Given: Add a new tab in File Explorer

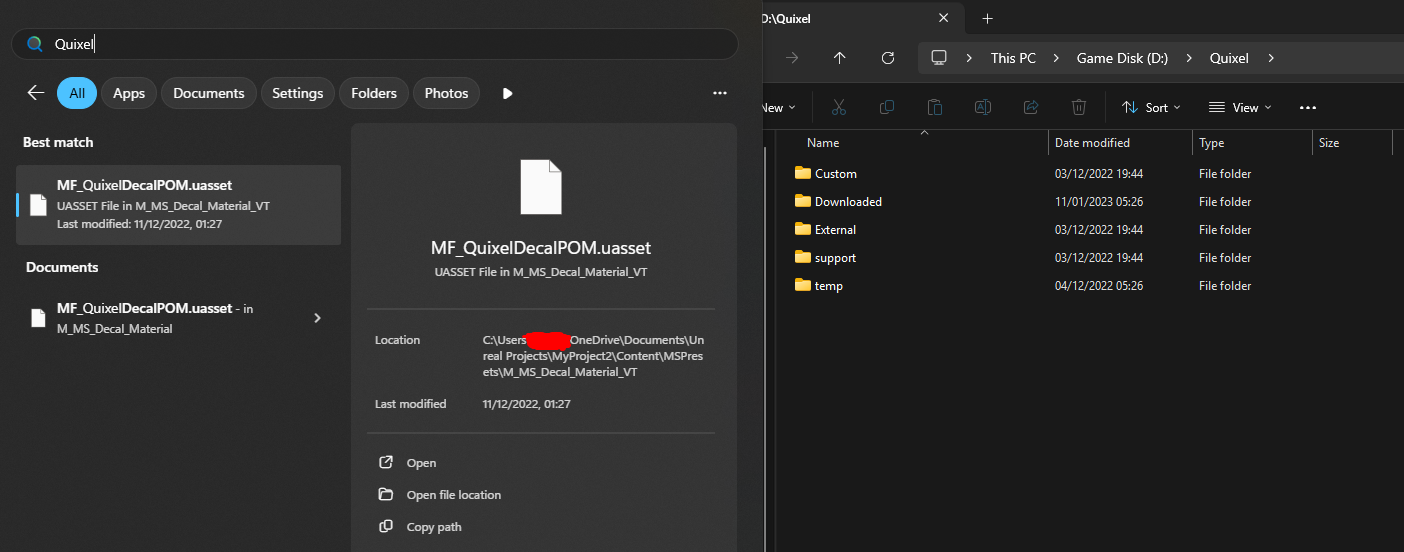Looking at the screenshot, I should pos(988,18).
